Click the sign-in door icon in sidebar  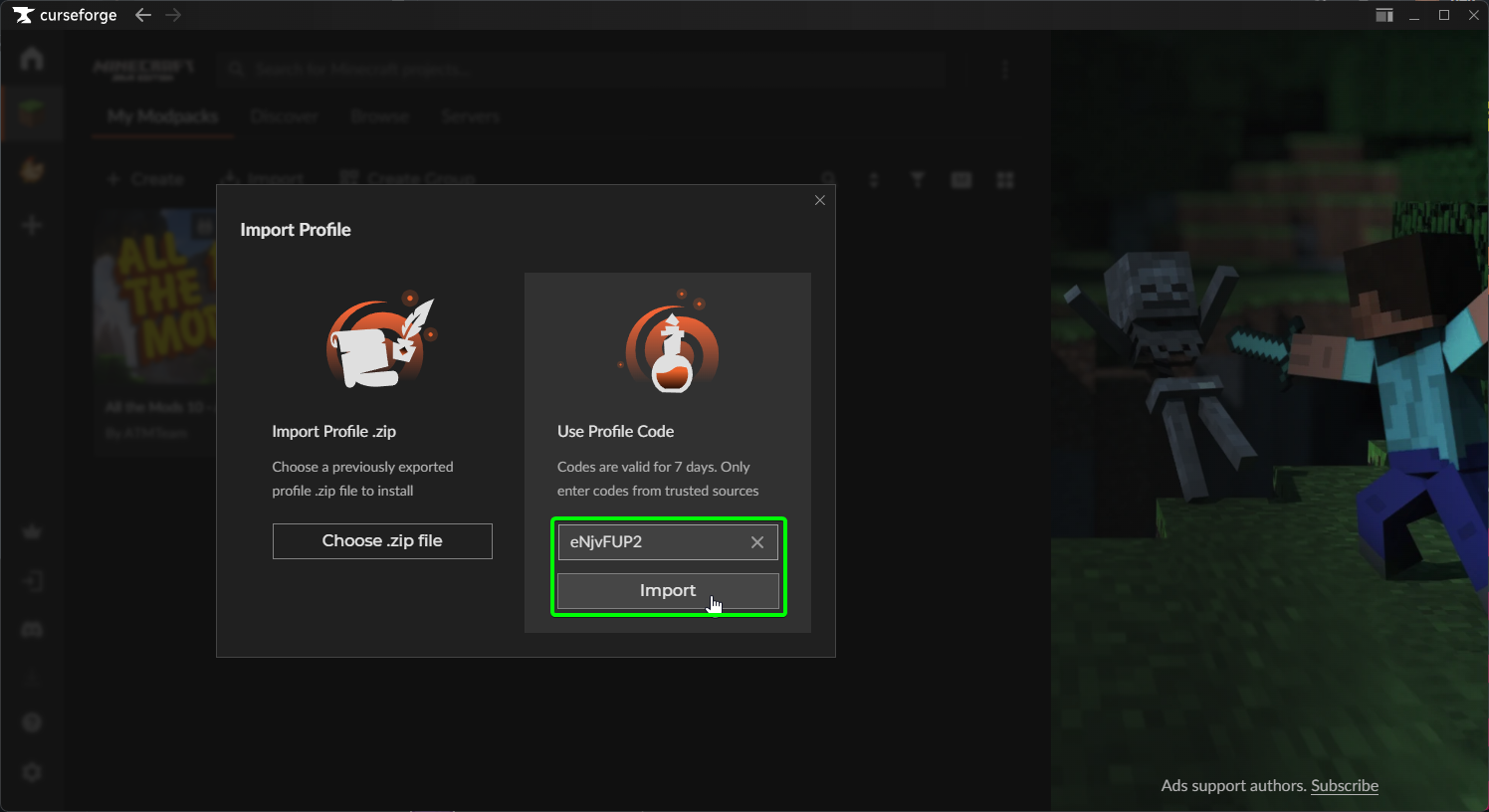[x=32, y=581]
